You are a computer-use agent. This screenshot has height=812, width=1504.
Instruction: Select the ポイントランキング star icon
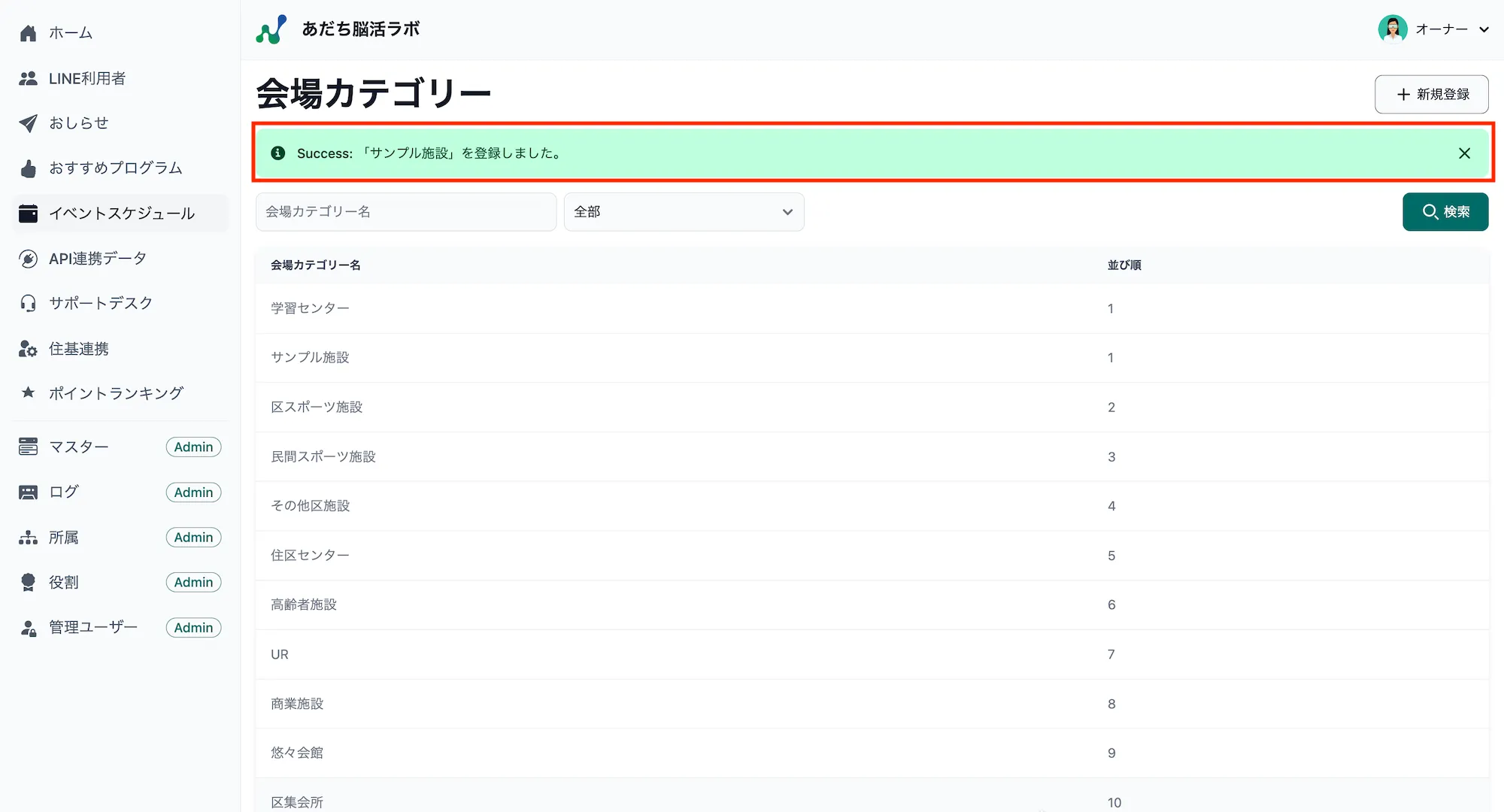[x=29, y=392]
